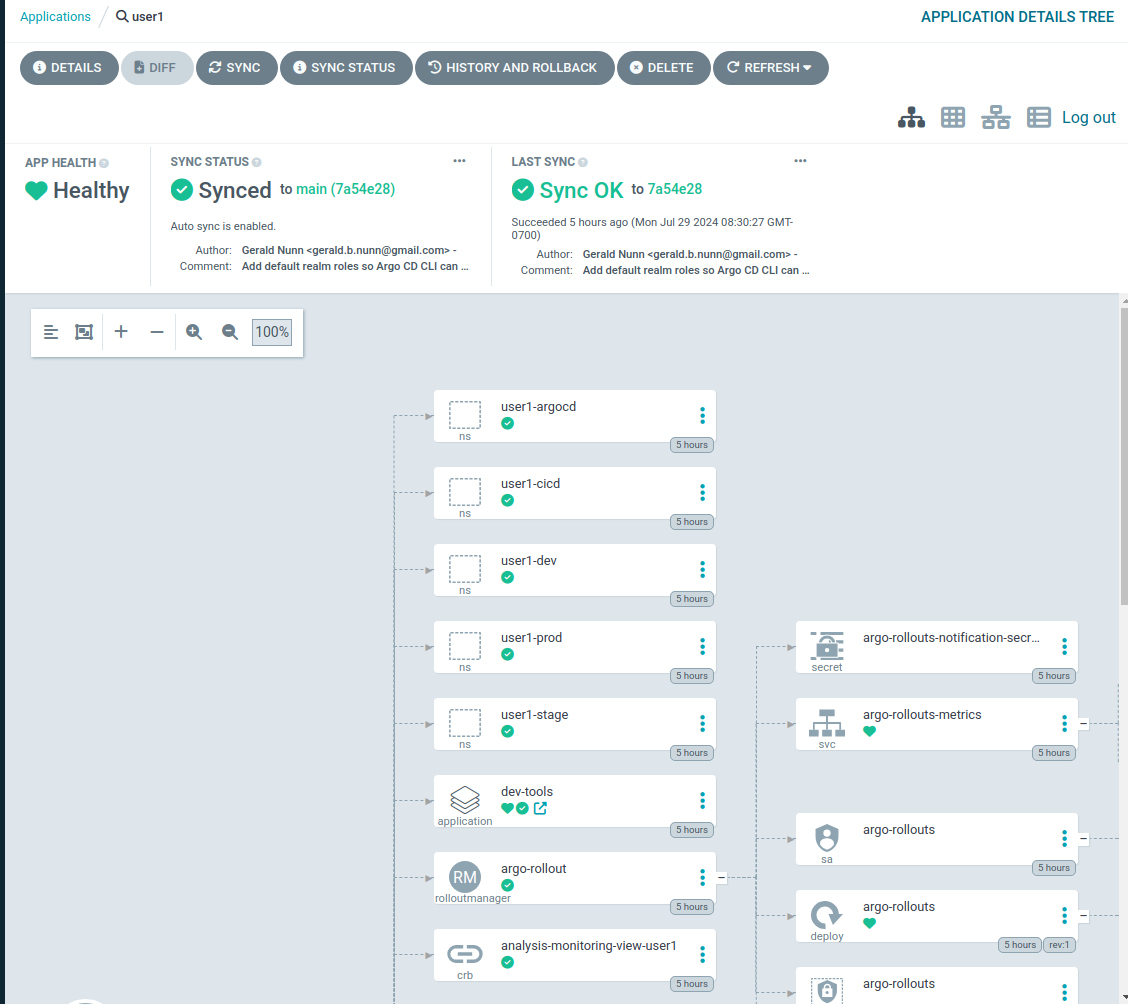Select the analysis-monitoring-view-user1 crb node

(574, 954)
